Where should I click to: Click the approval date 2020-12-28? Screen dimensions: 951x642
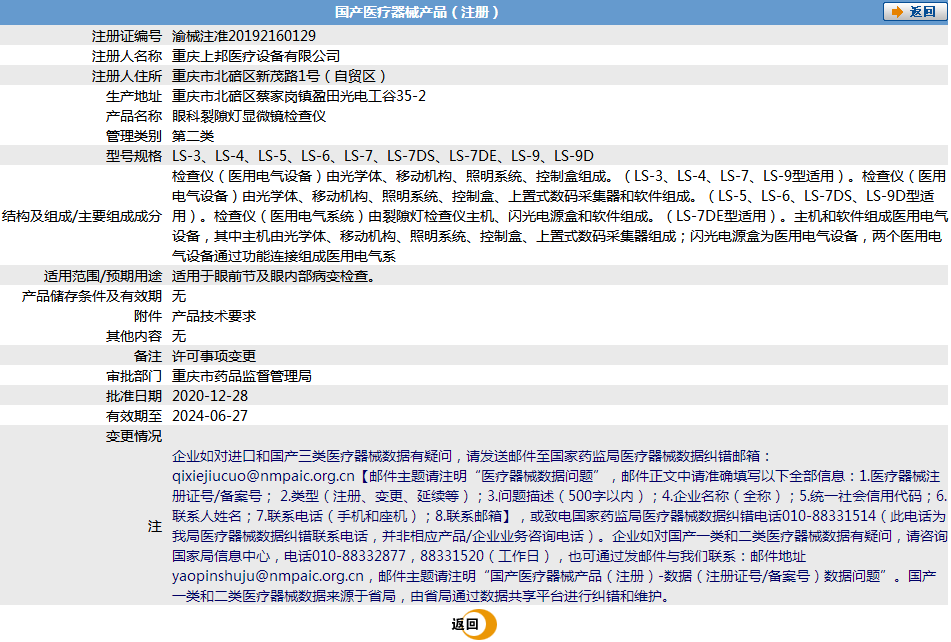point(210,396)
